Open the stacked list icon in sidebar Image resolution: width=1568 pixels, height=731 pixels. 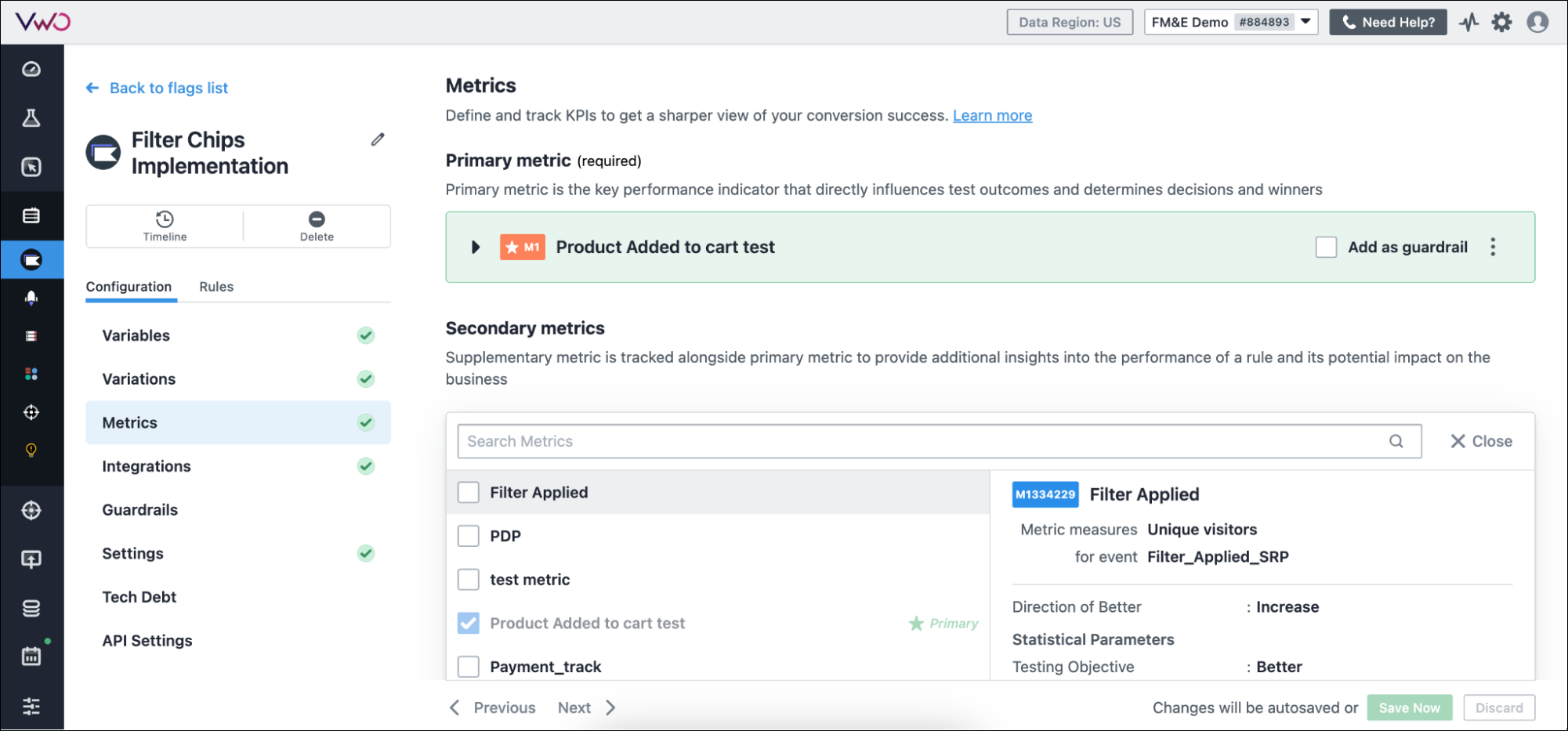point(31,215)
